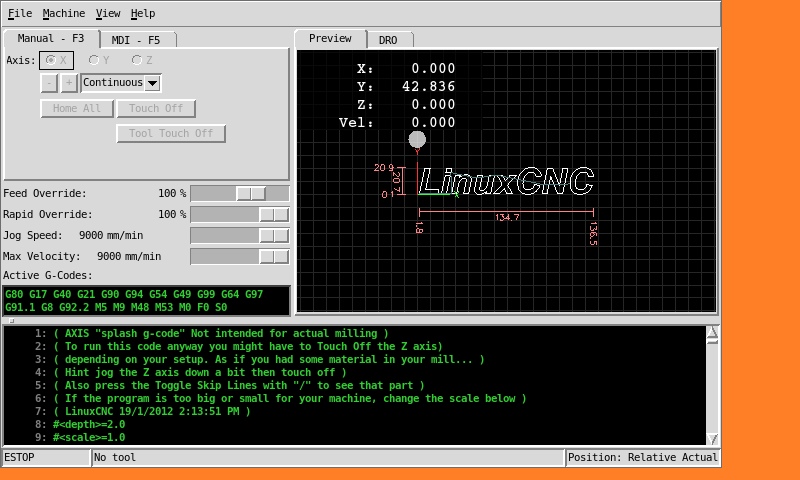This screenshot has height=480, width=800.
Task: Click the Position: Relative Actual status
Action: (x=643, y=458)
